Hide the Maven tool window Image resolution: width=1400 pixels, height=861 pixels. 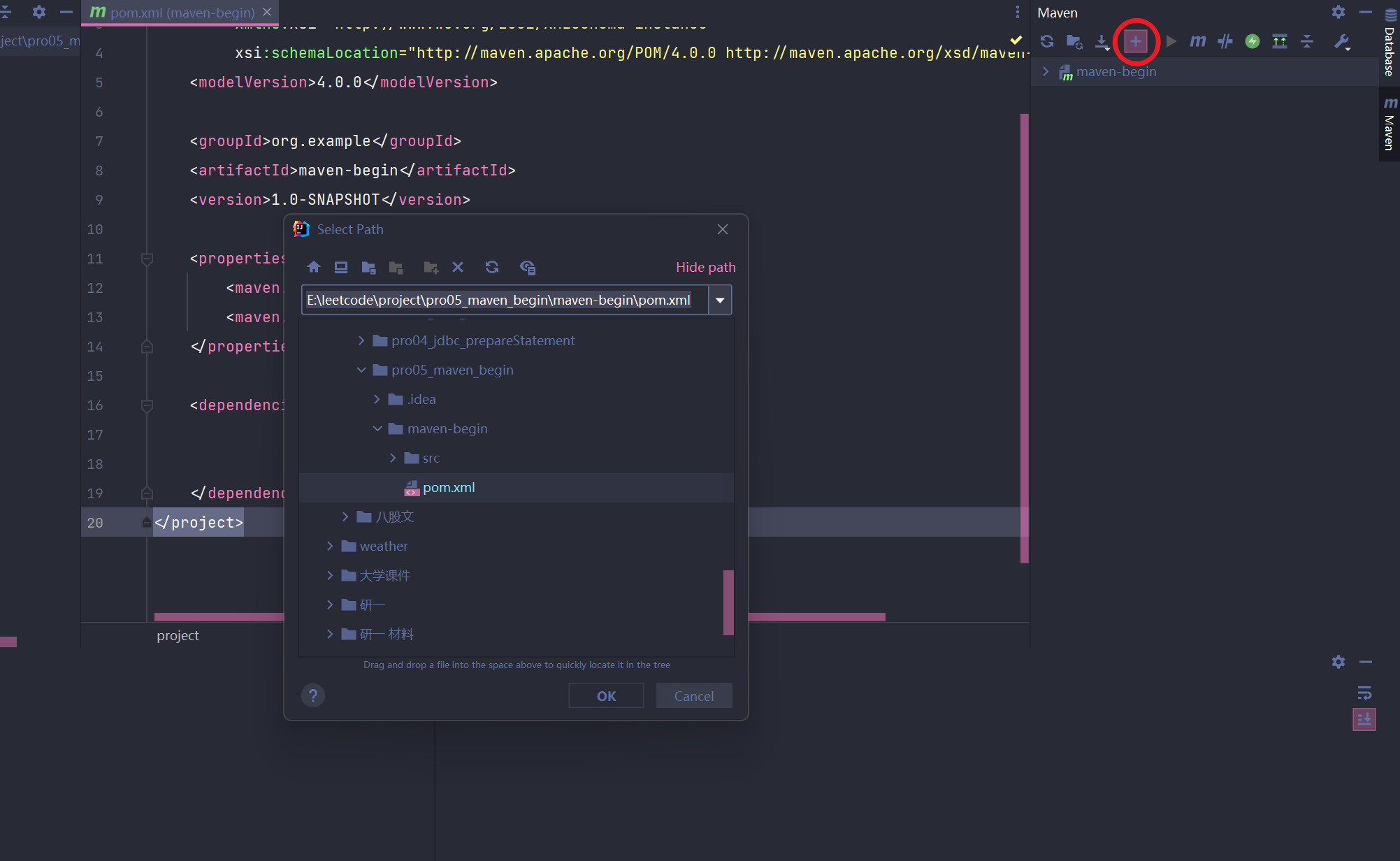[x=1365, y=12]
